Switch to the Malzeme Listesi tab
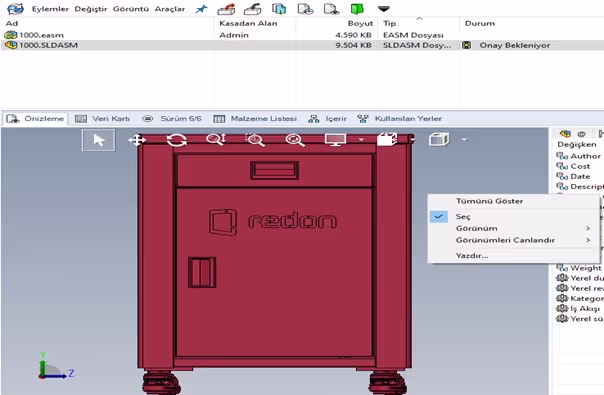 click(x=255, y=119)
